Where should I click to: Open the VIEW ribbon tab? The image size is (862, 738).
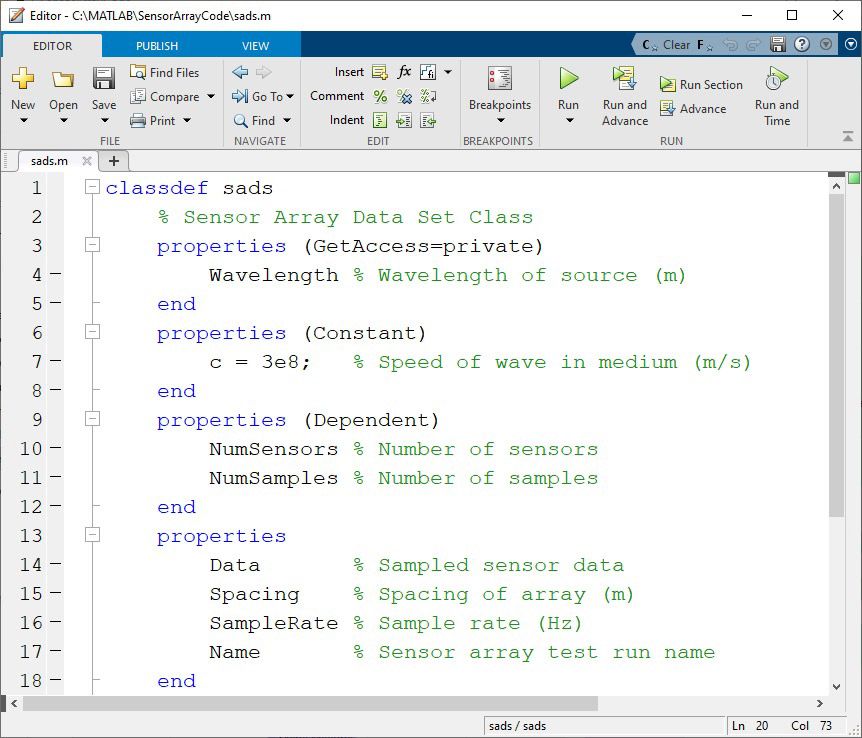(x=255, y=45)
